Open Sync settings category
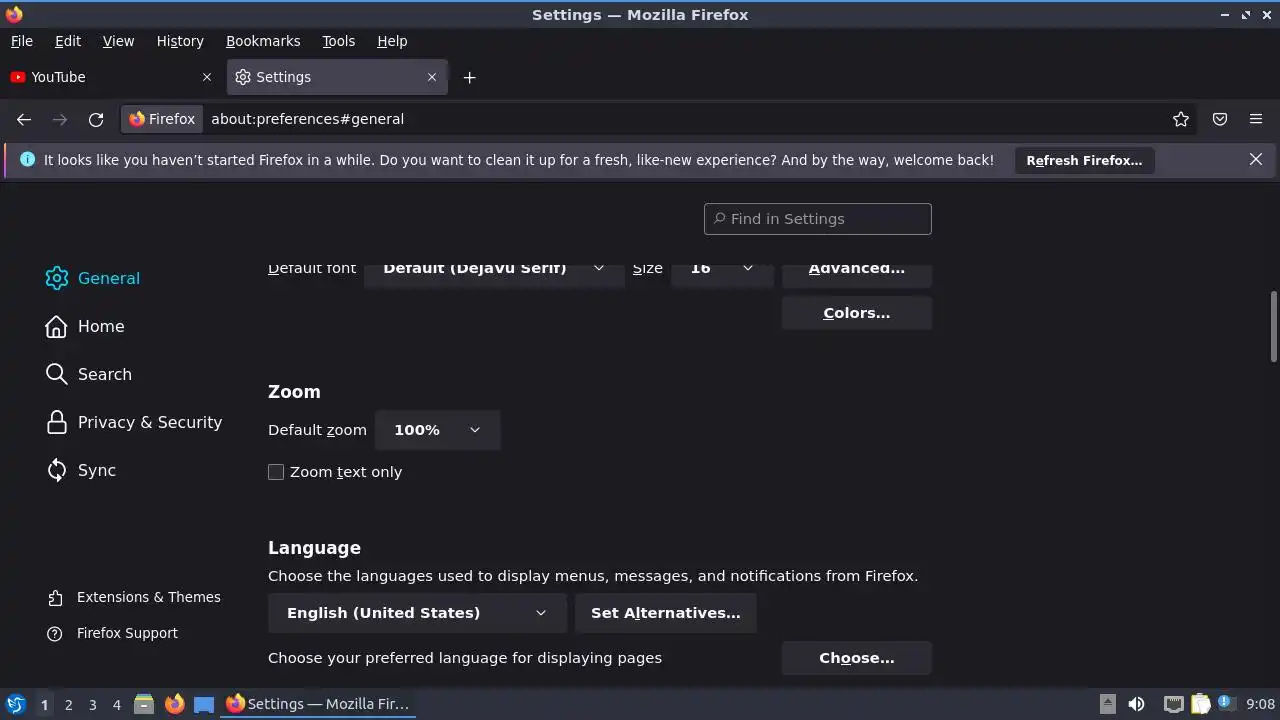This screenshot has height=720, width=1280. point(81,470)
